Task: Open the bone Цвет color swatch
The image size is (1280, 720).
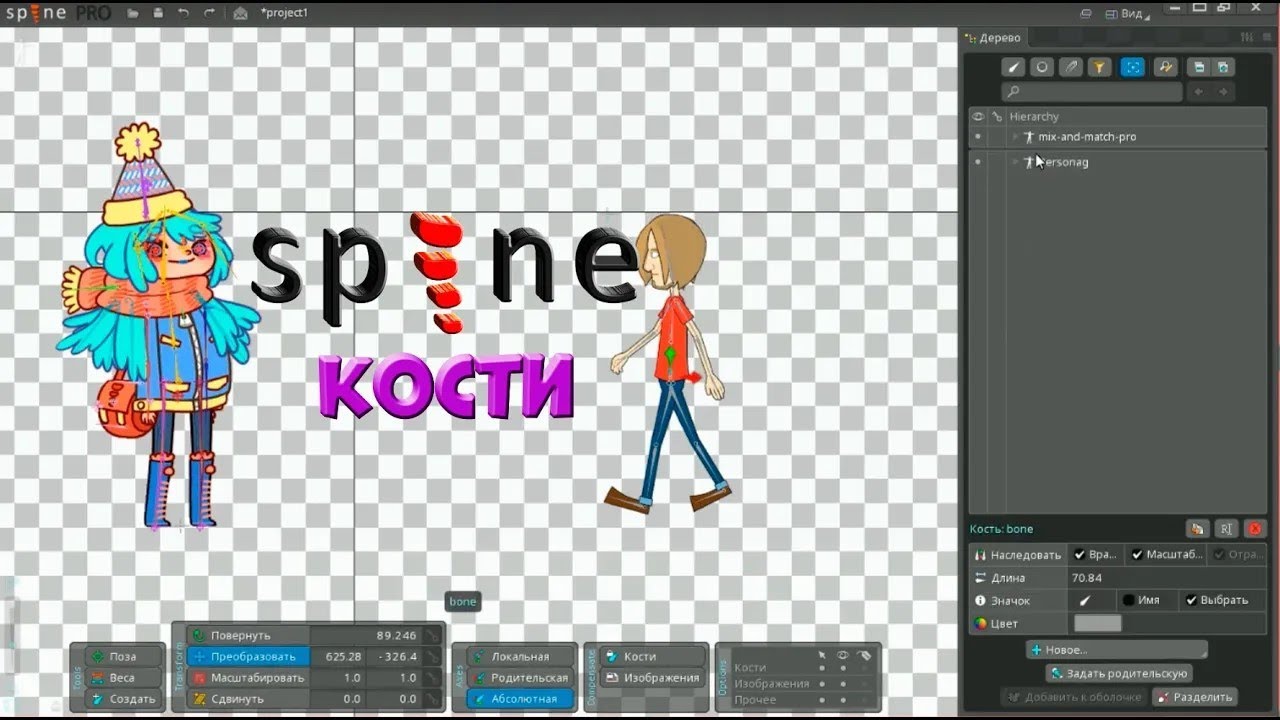Action: (1097, 624)
